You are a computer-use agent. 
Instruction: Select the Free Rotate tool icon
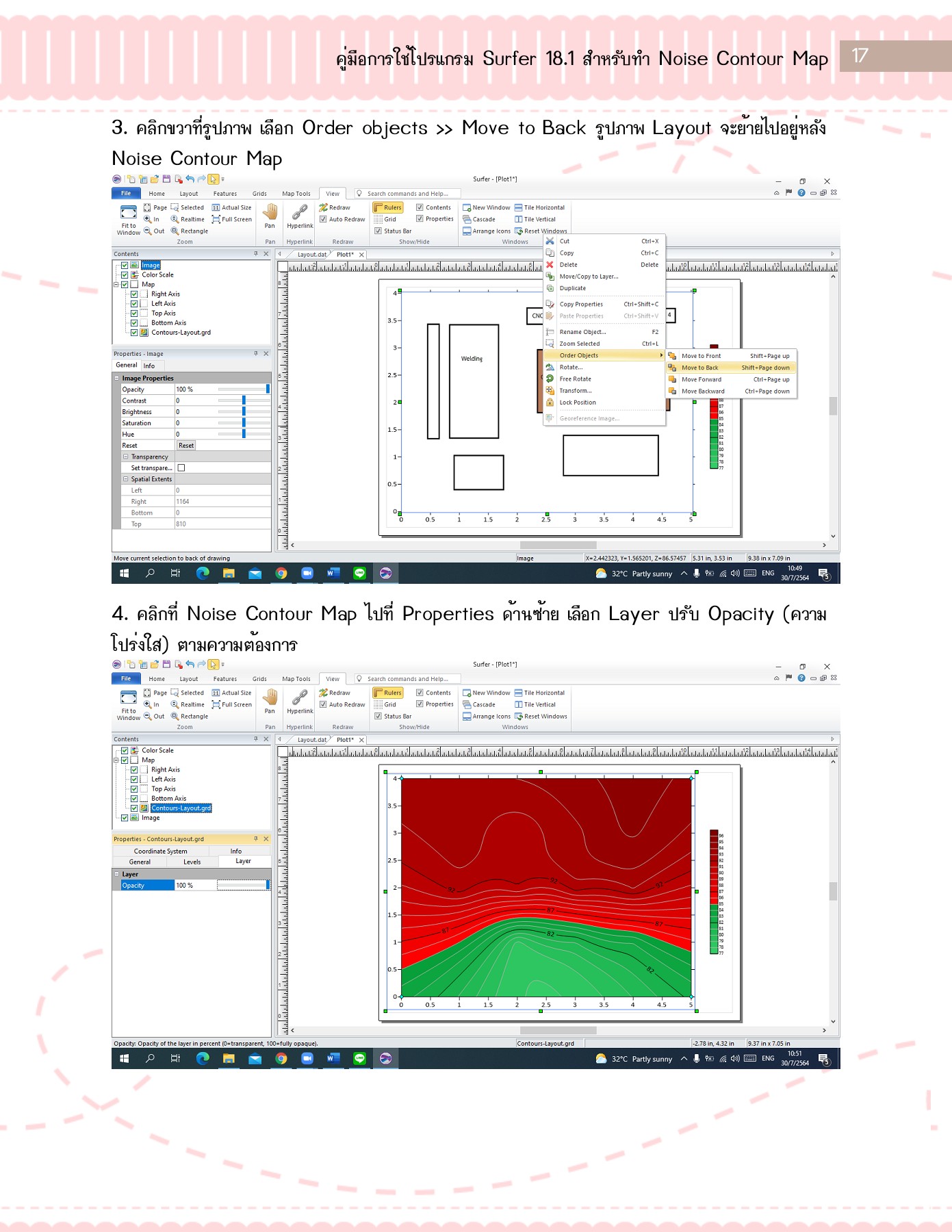(550, 378)
